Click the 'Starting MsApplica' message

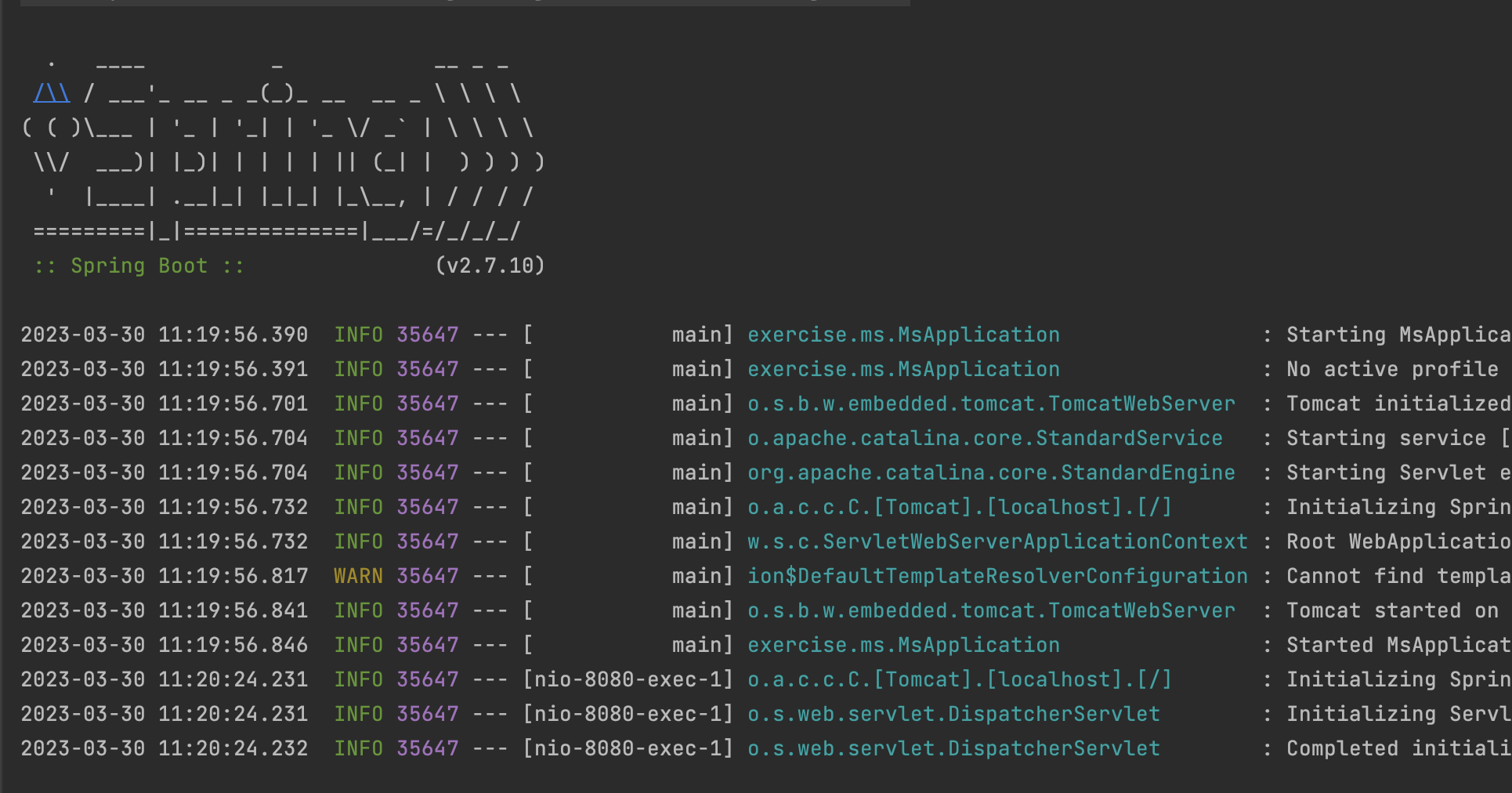[x=1398, y=335]
